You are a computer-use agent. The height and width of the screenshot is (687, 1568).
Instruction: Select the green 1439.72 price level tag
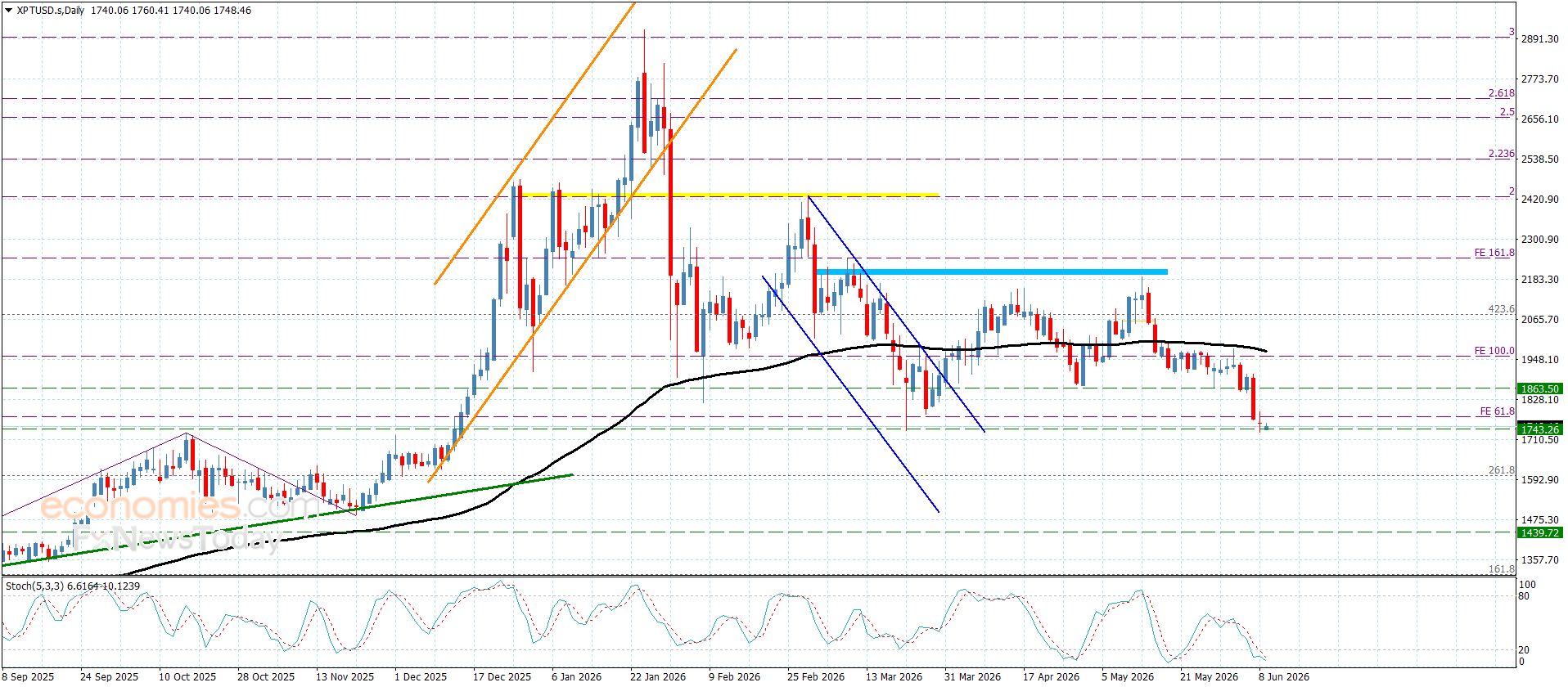coord(1539,532)
